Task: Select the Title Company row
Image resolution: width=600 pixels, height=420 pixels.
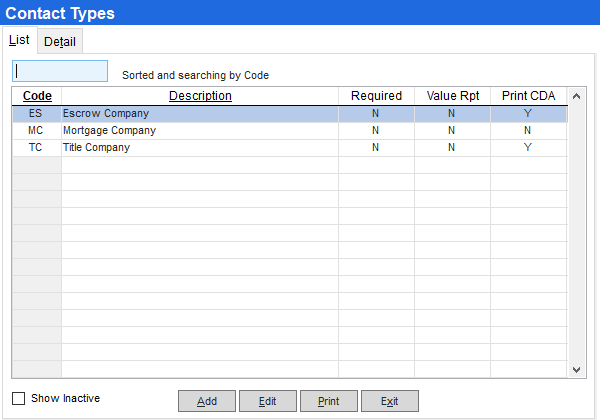Action: [x=200, y=148]
